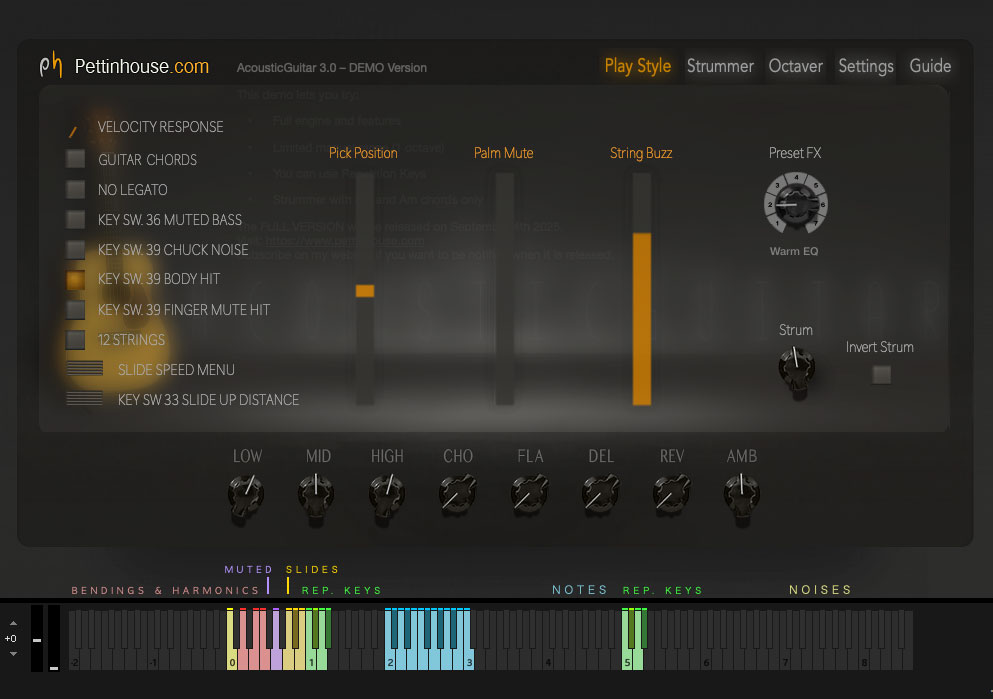The width and height of the screenshot is (993, 699).
Task: Toggle the Invert Strum checkbox
Action: point(882,375)
